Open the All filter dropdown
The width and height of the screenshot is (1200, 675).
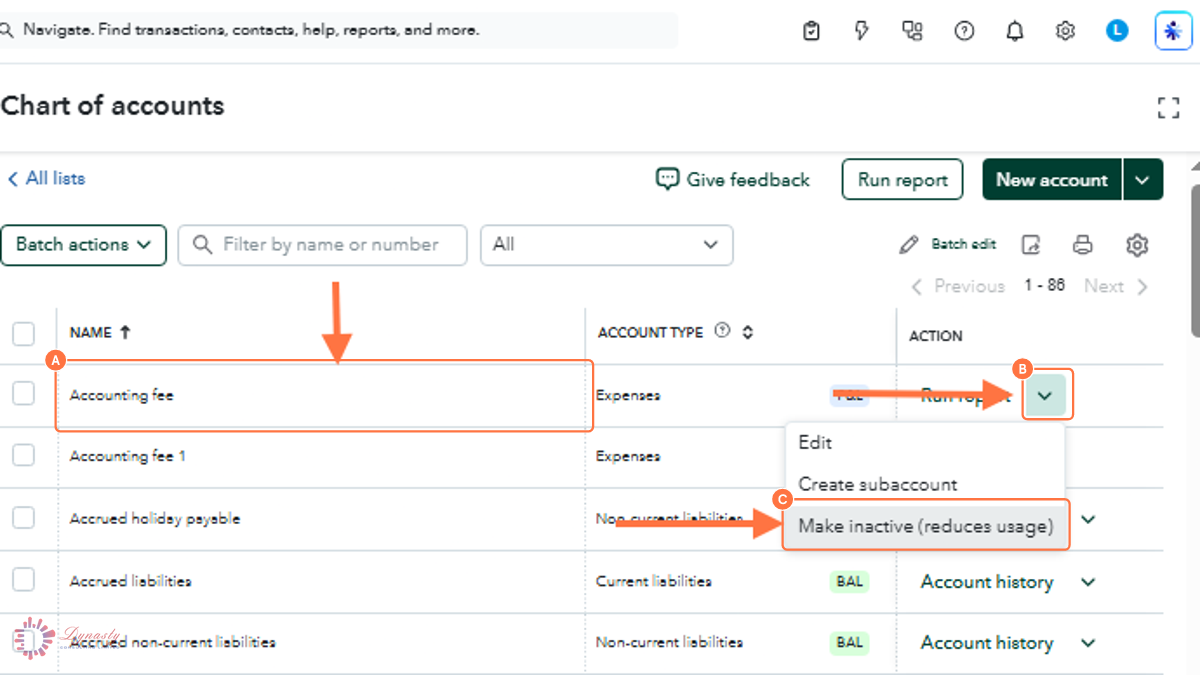click(x=607, y=245)
